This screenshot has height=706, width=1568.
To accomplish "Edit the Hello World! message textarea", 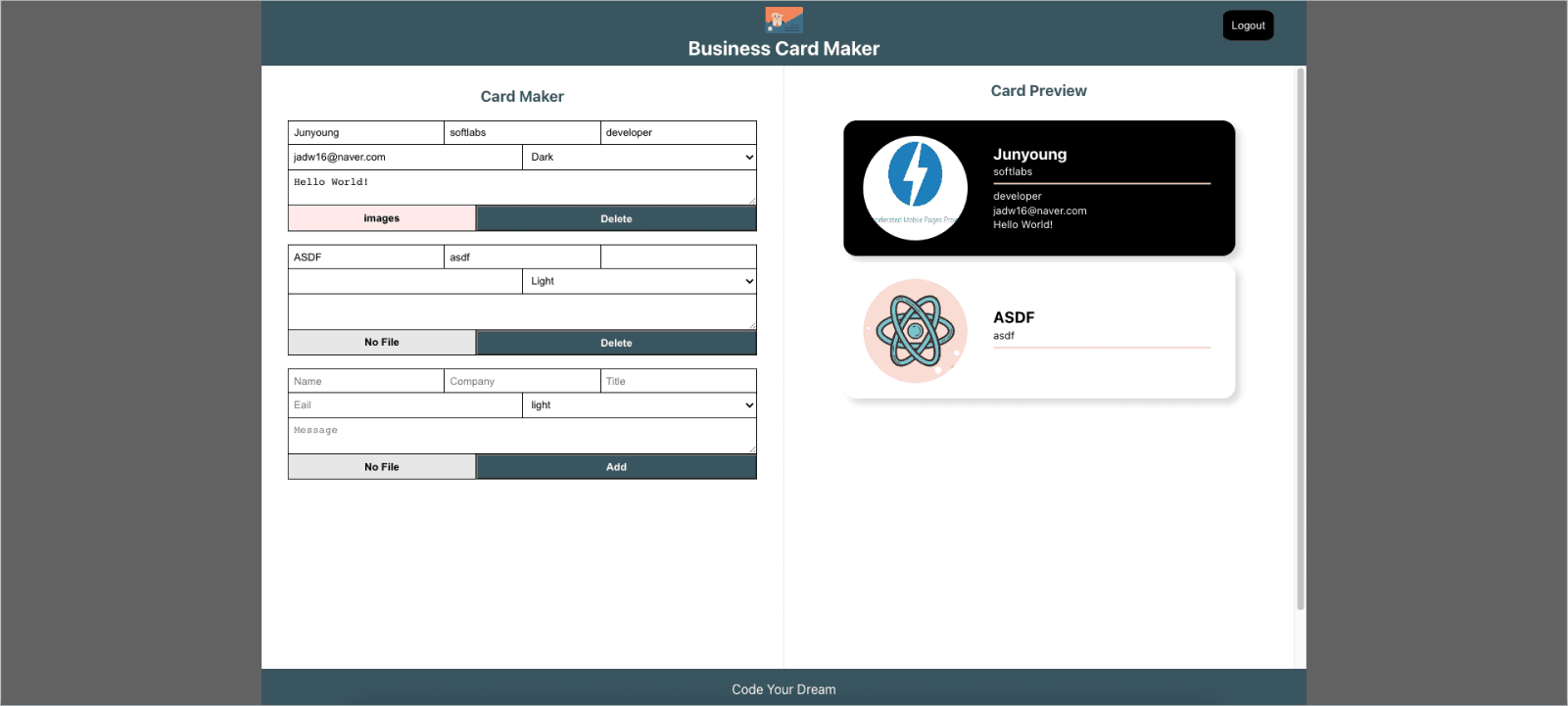I will coord(522,187).
